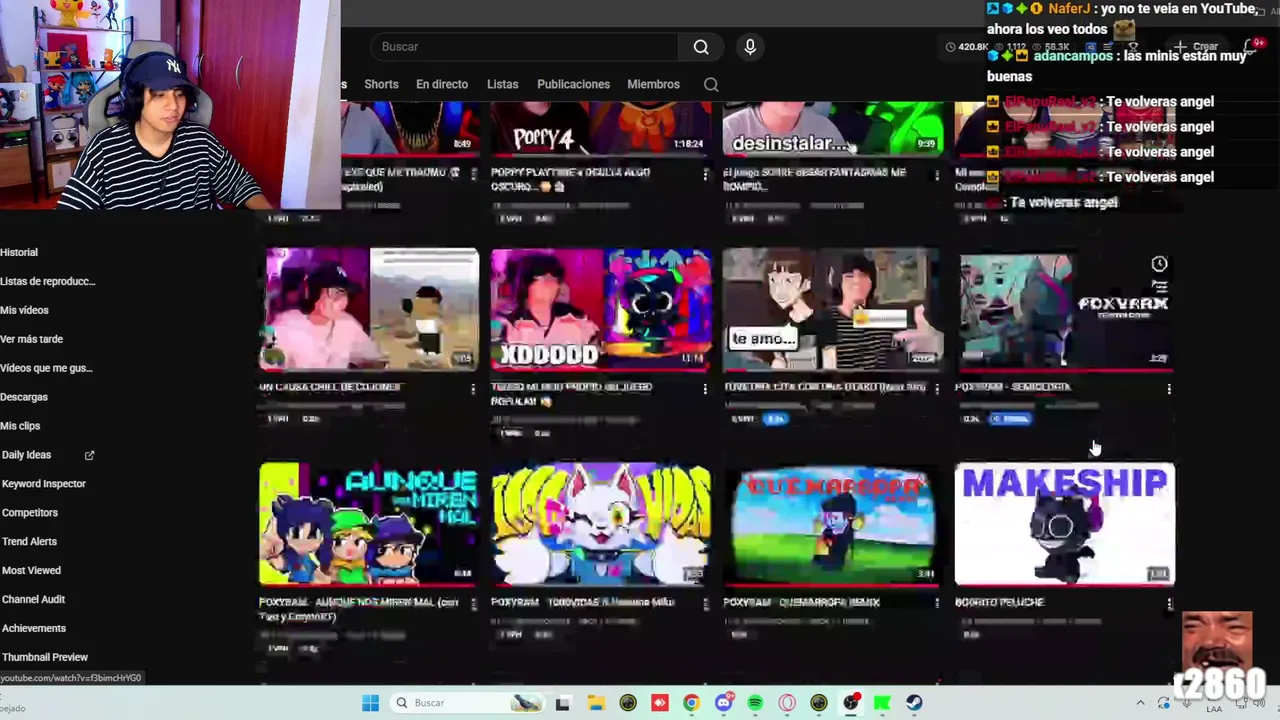This screenshot has height=720, width=1280.
Task: Add hovered FOXYRAM video to queue
Action: click(x=1159, y=288)
